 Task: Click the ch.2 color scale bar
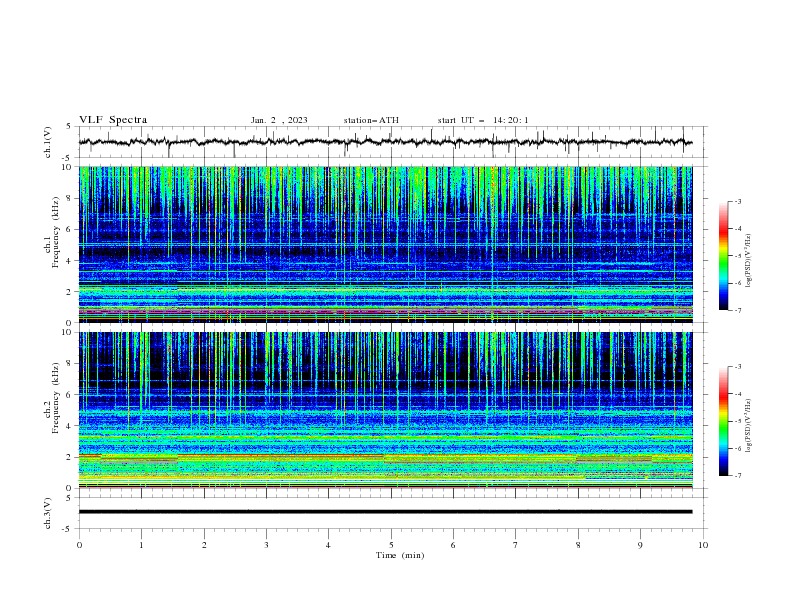(723, 421)
